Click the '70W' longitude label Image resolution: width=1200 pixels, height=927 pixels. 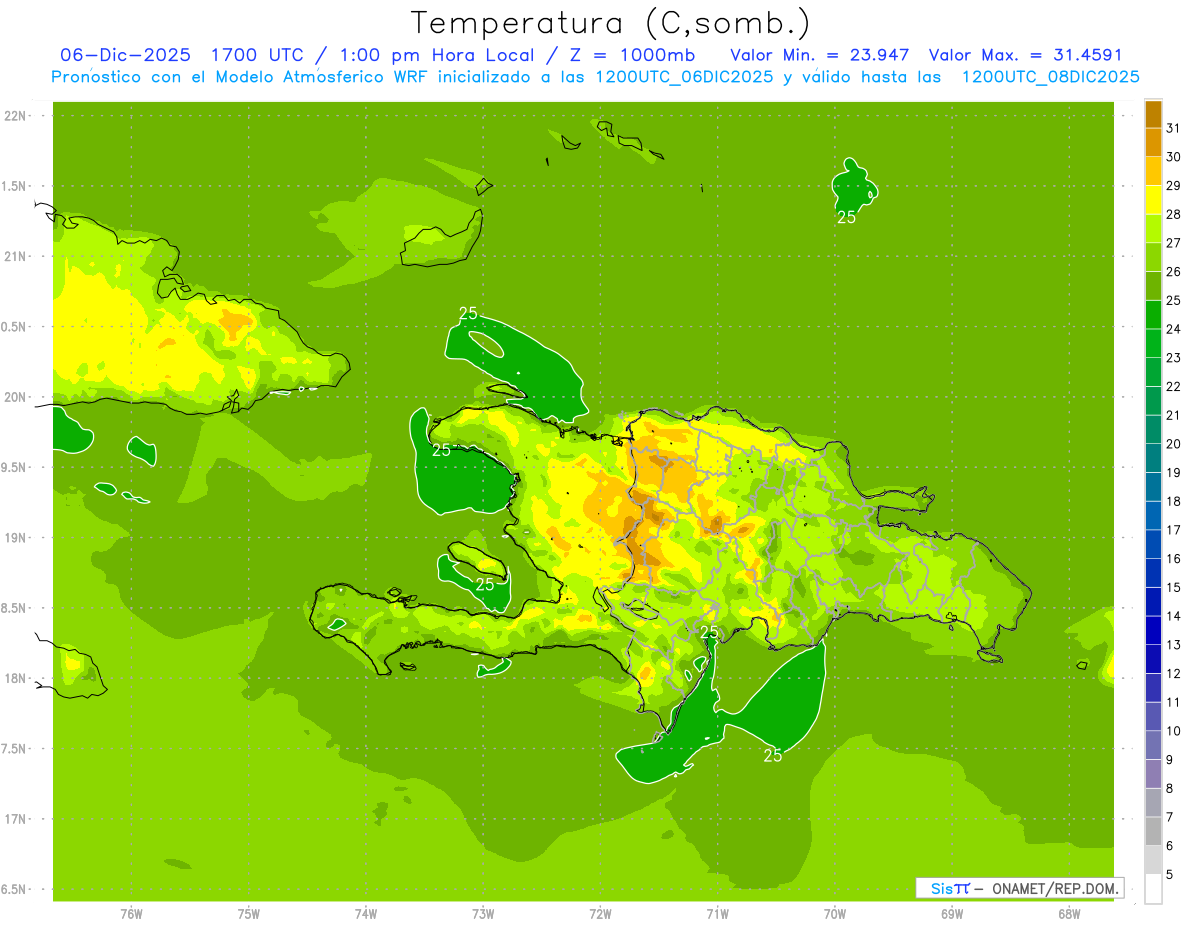click(835, 914)
